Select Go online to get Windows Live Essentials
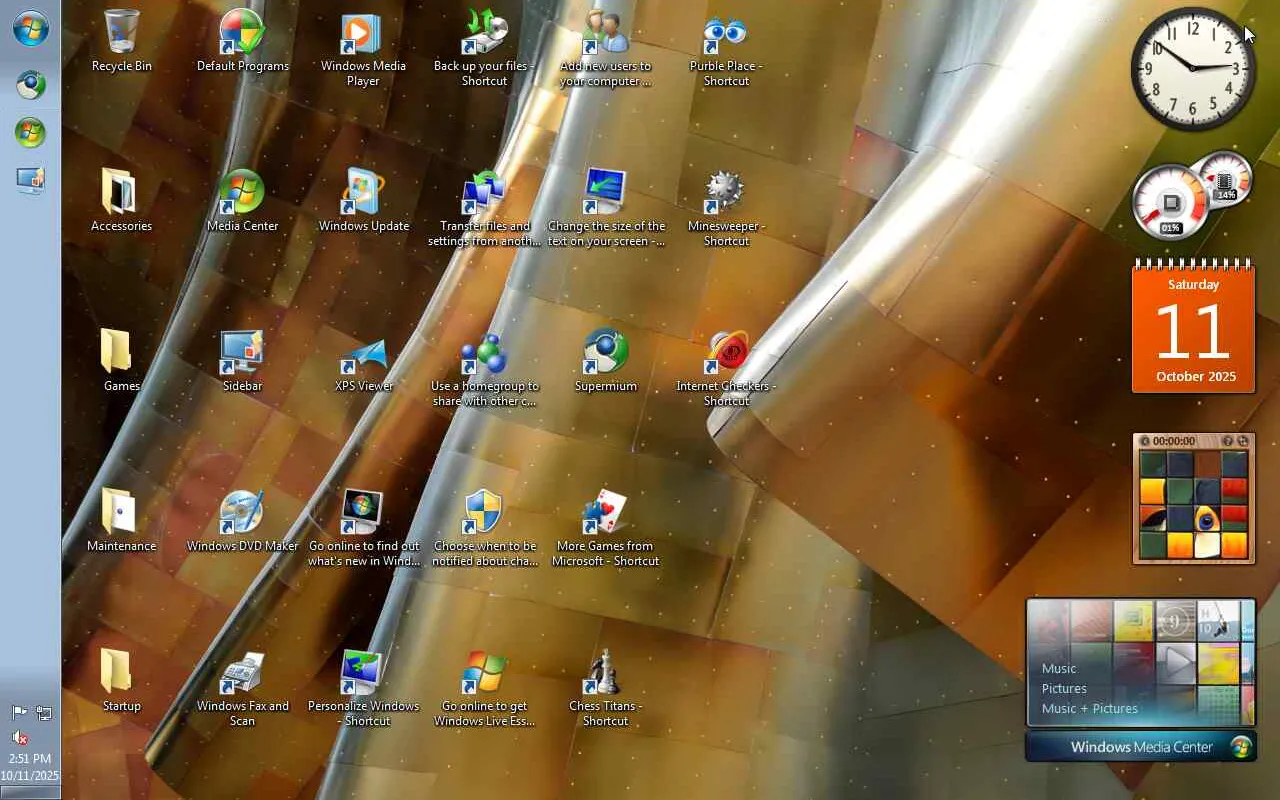 click(x=484, y=688)
